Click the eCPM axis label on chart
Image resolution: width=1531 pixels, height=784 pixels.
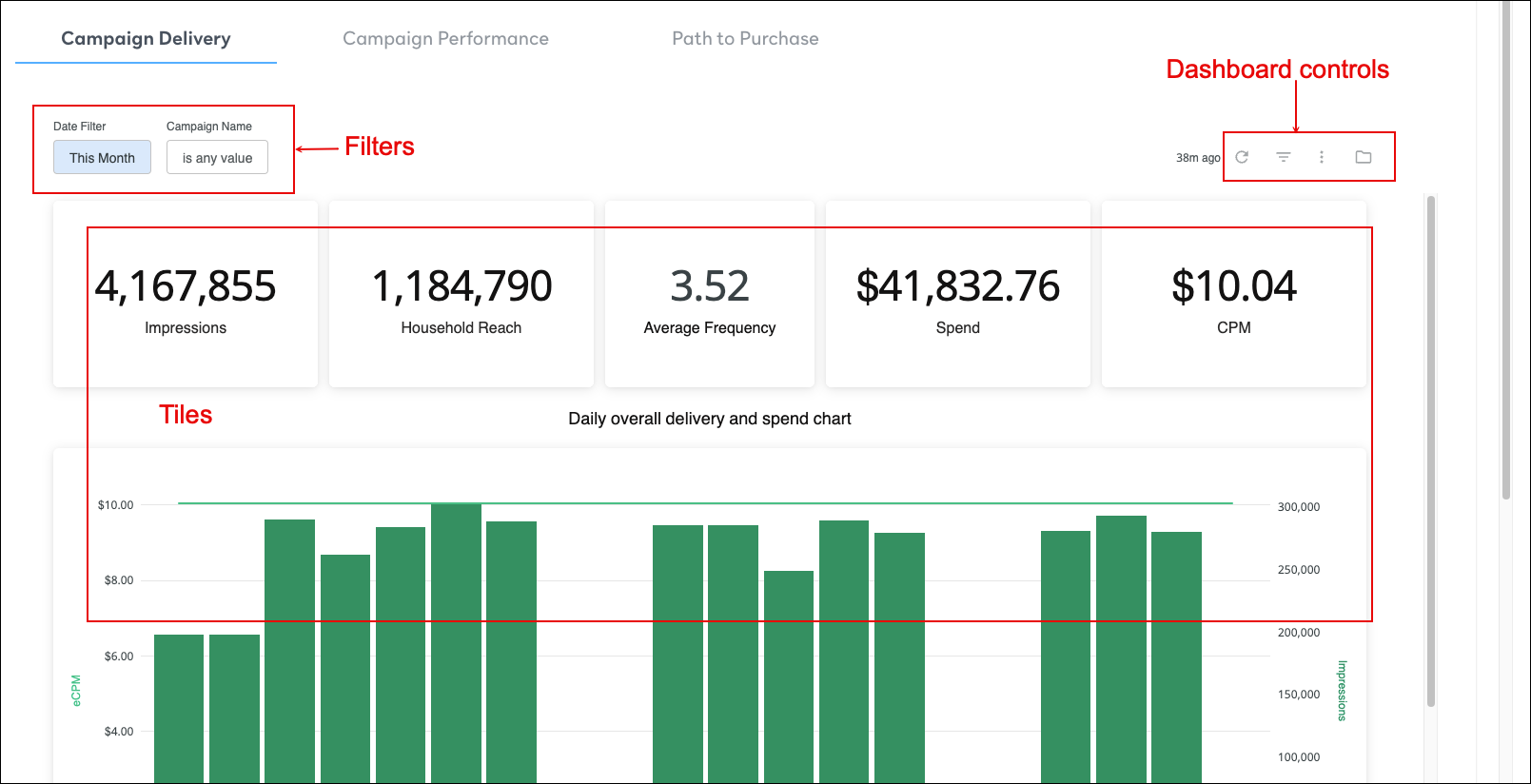pos(76,691)
